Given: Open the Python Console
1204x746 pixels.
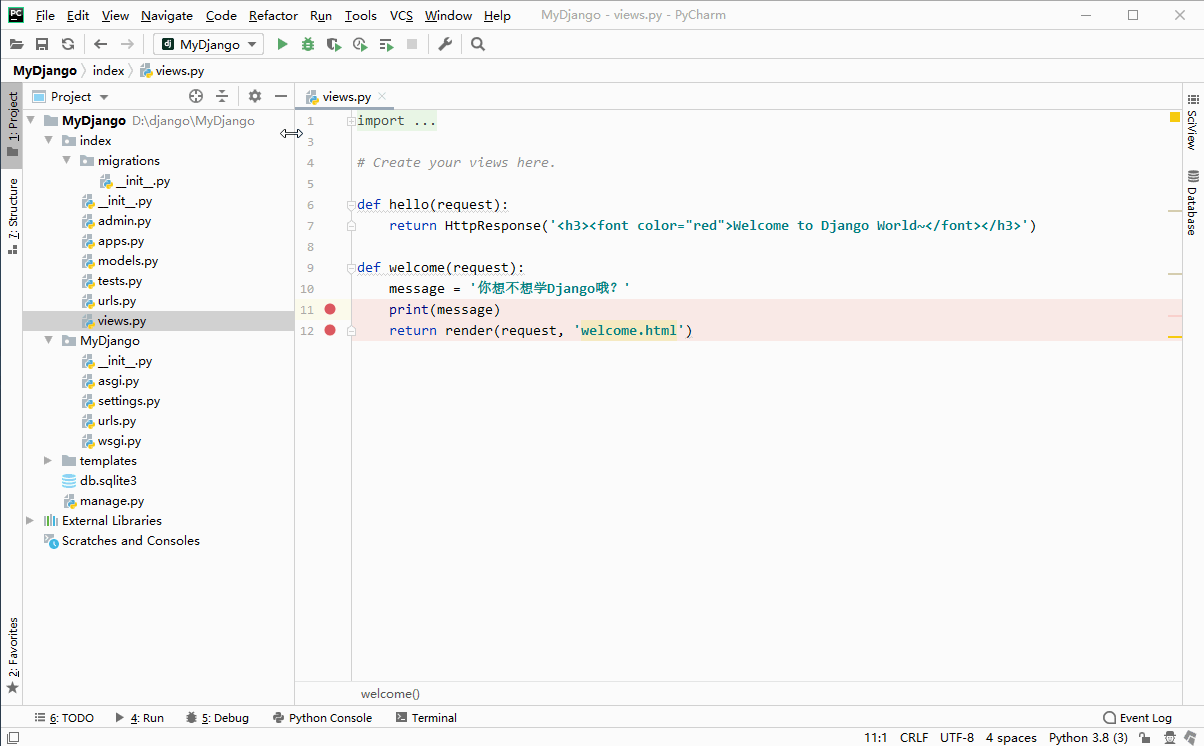Looking at the screenshot, I should 322,718.
